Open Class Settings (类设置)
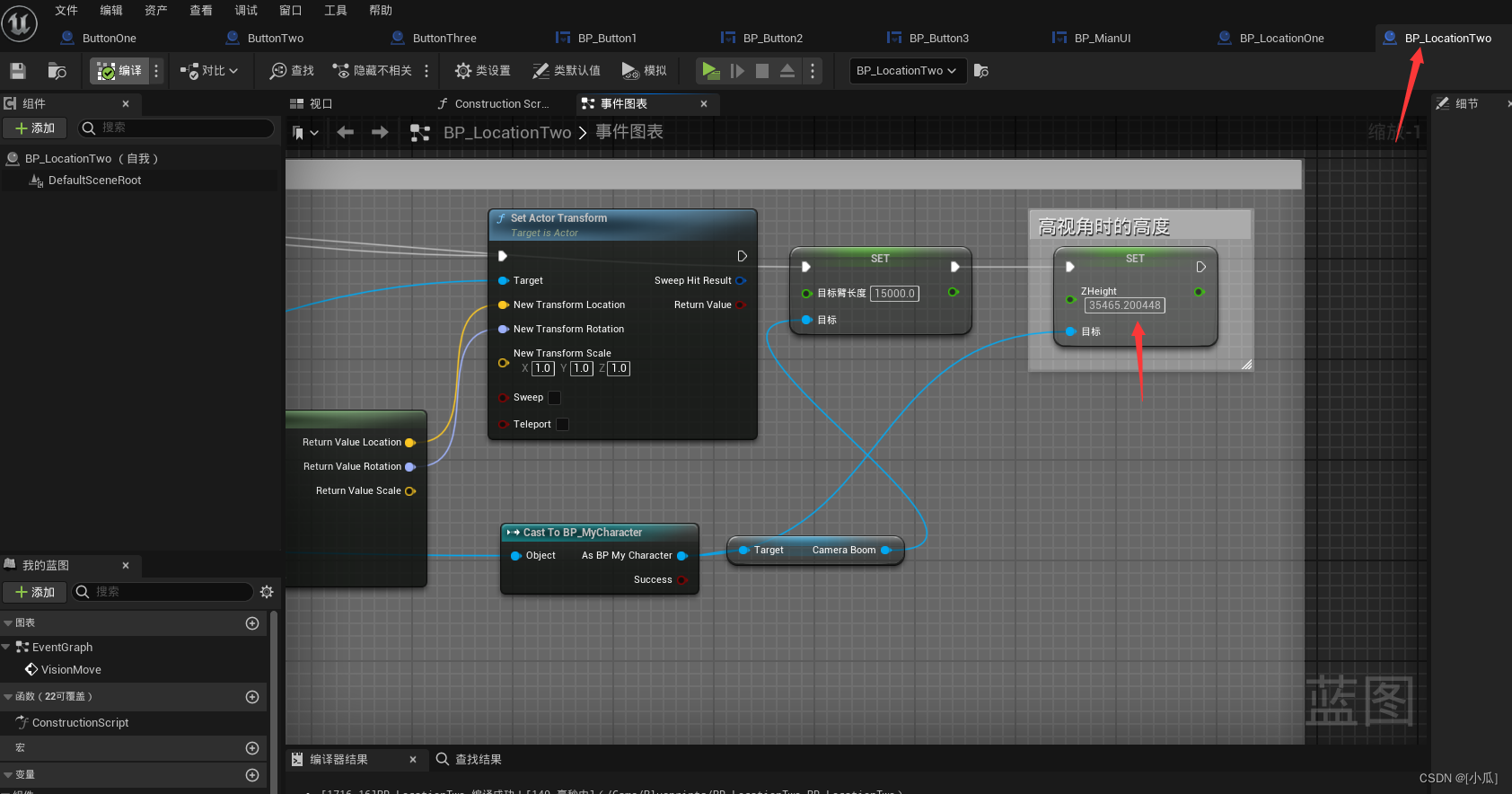Viewport: 1512px width, 794px height. click(482, 71)
